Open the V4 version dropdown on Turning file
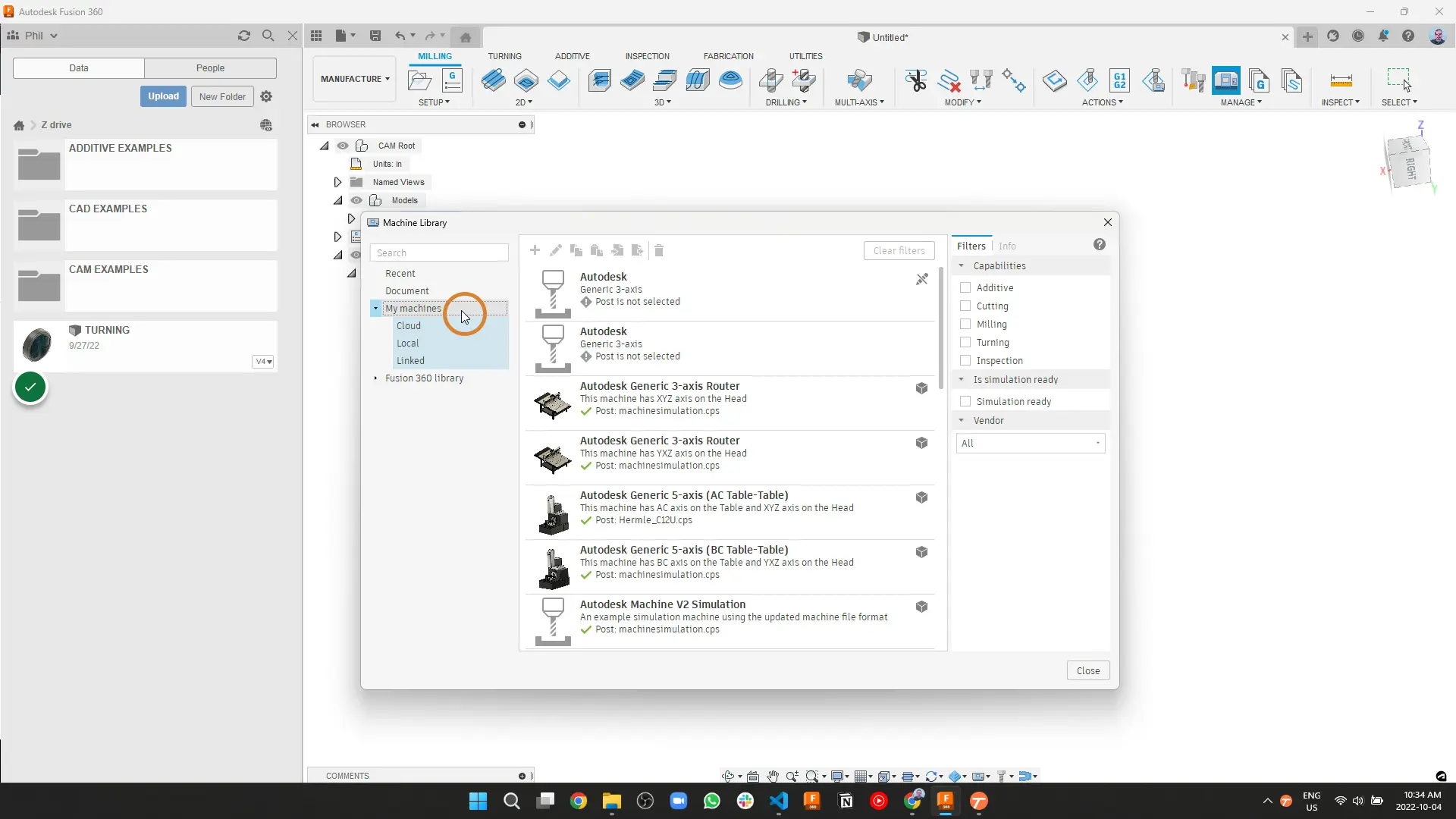Screen dimensions: 1456x819 click(x=263, y=362)
